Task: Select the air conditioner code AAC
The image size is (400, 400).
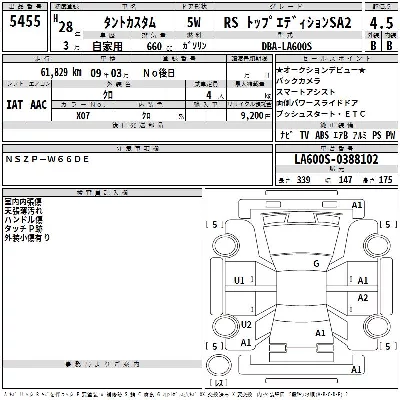Action: tap(38, 105)
